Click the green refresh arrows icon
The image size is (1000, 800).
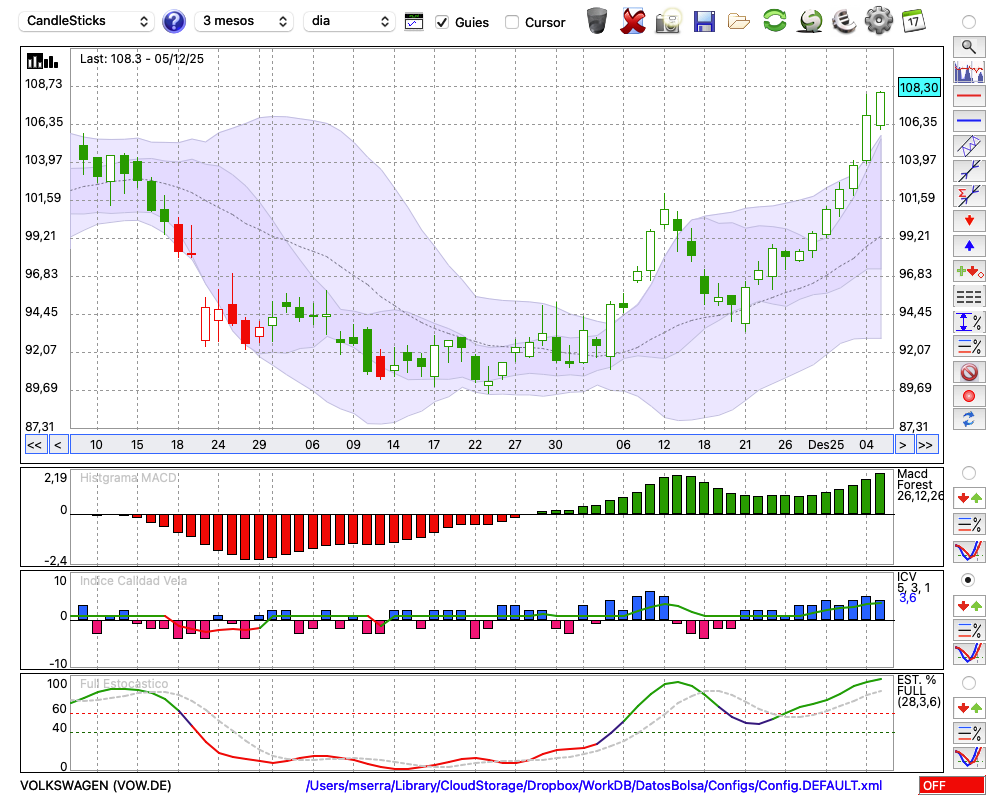tap(774, 21)
